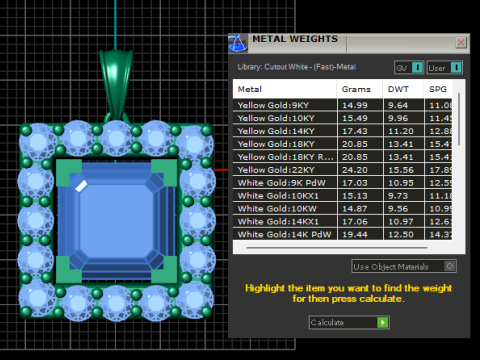
Task: Click the 11.20 DWT value
Action: point(401,131)
